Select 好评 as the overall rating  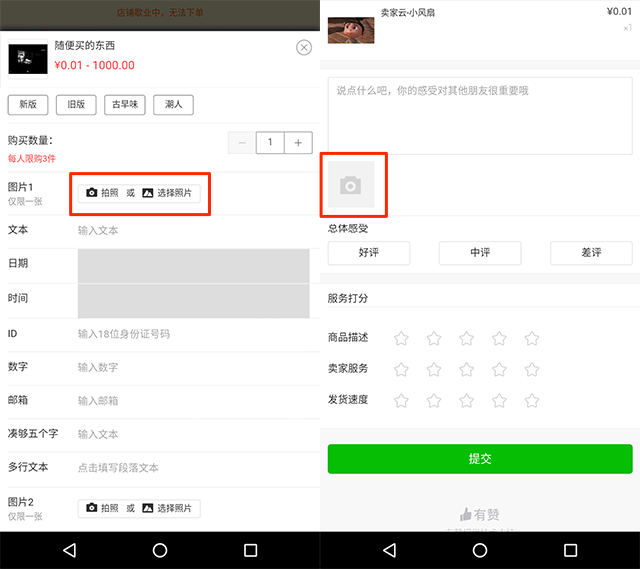coord(369,253)
